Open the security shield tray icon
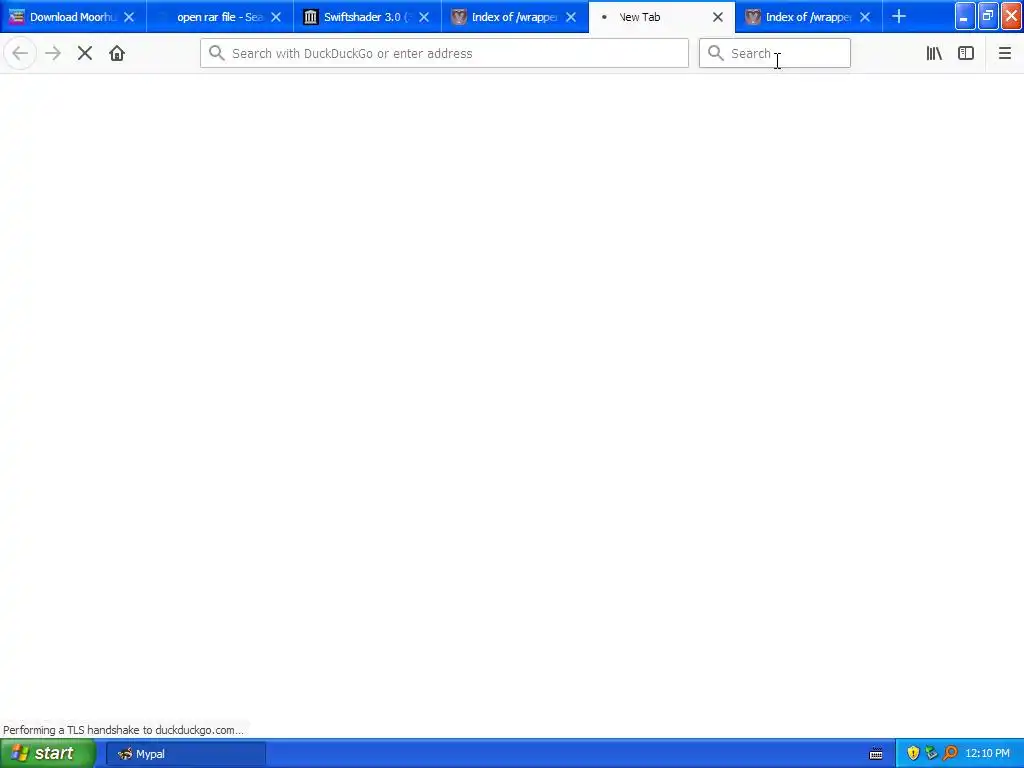This screenshot has width=1024, height=768. (x=913, y=754)
